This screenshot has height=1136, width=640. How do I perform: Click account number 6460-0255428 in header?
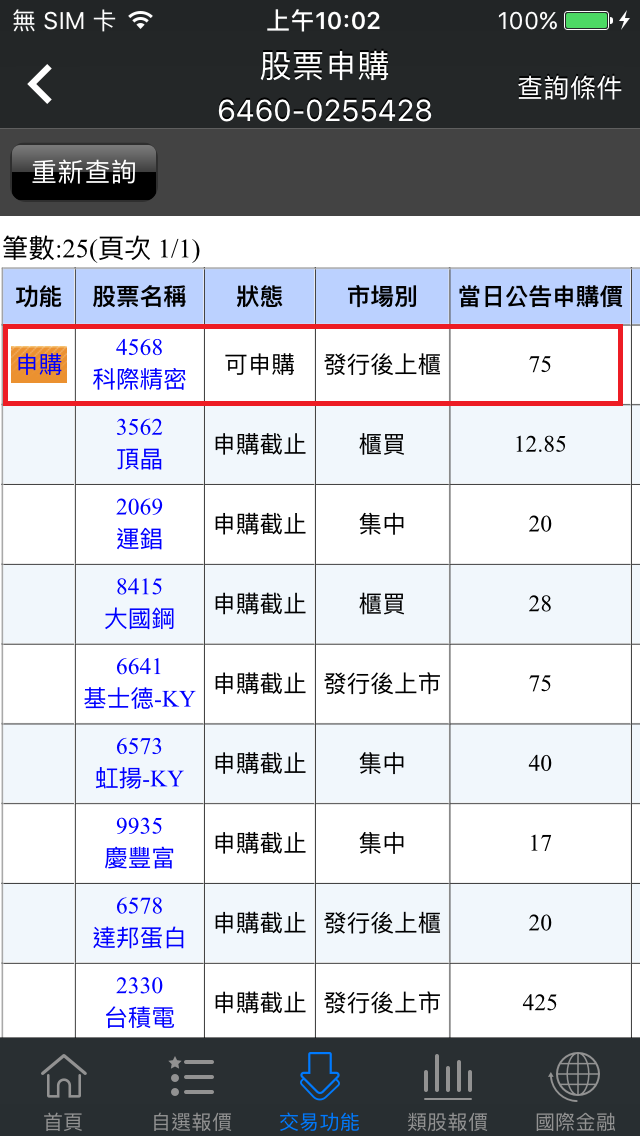pos(325,111)
